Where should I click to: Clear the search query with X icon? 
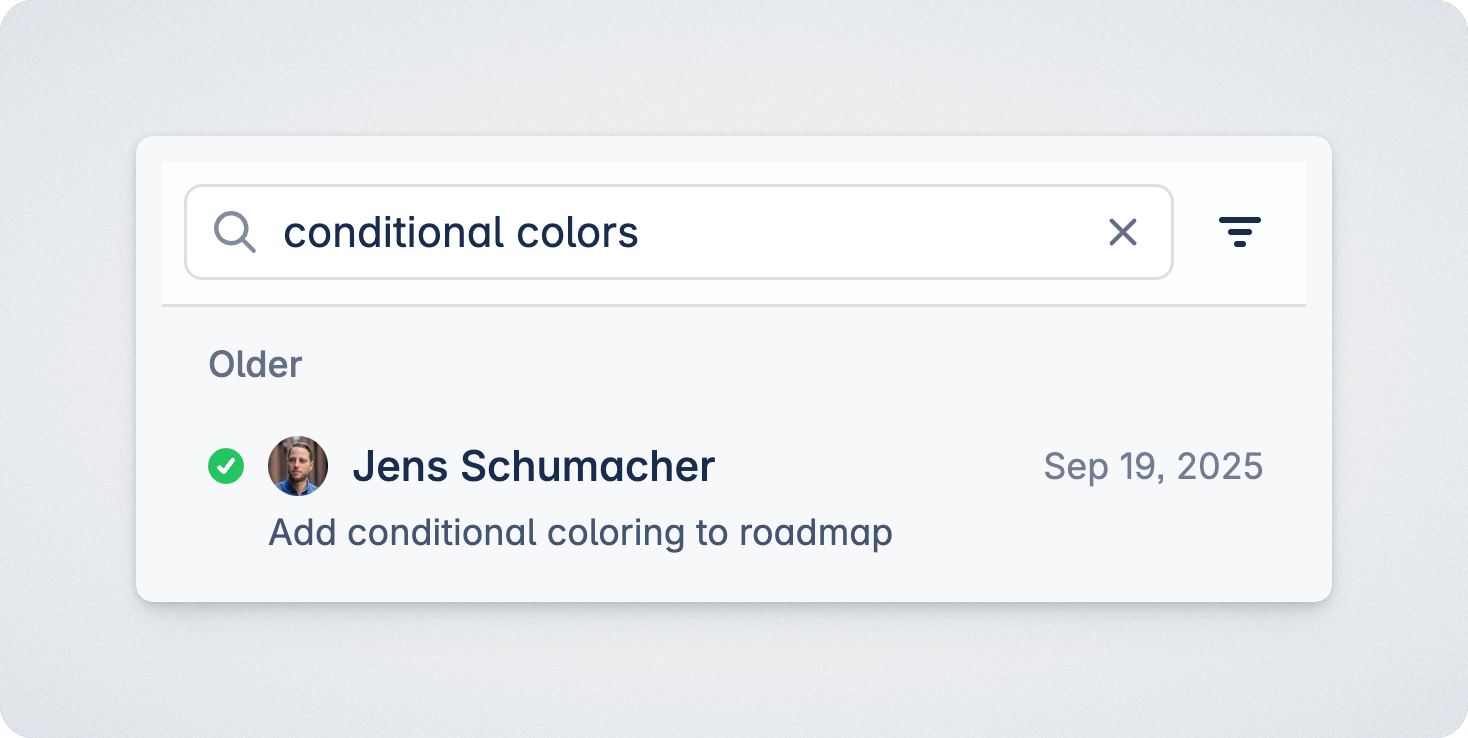coord(1123,233)
